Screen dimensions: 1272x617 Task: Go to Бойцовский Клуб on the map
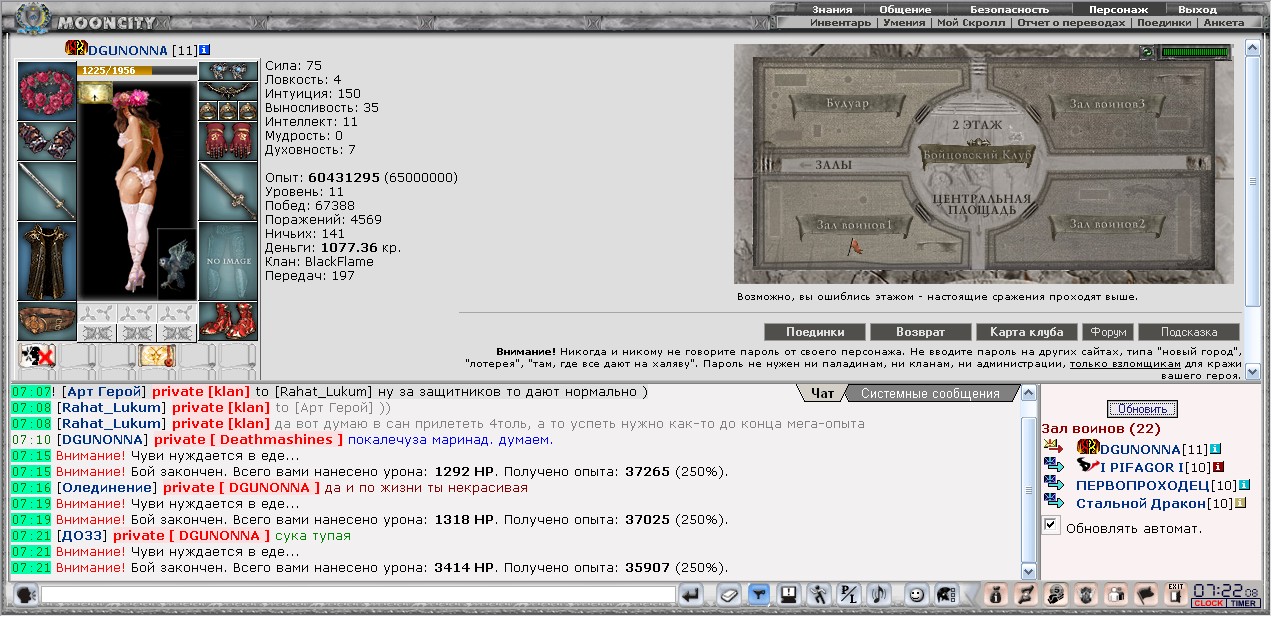coord(975,156)
